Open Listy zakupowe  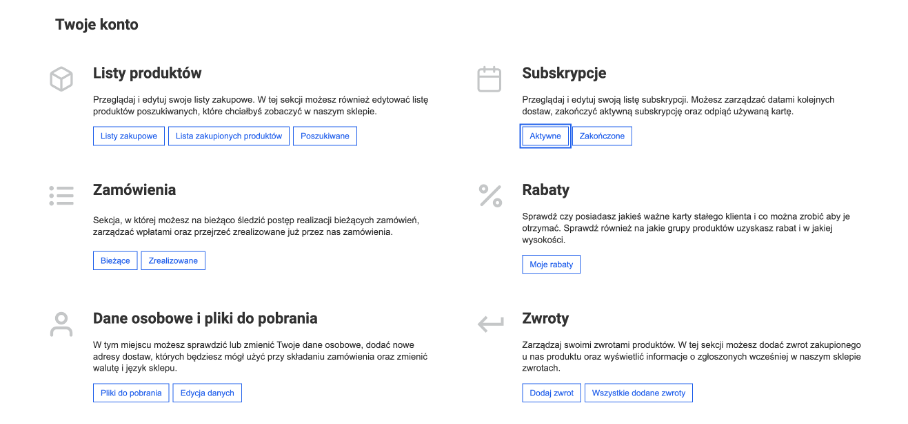(x=129, y=136)
